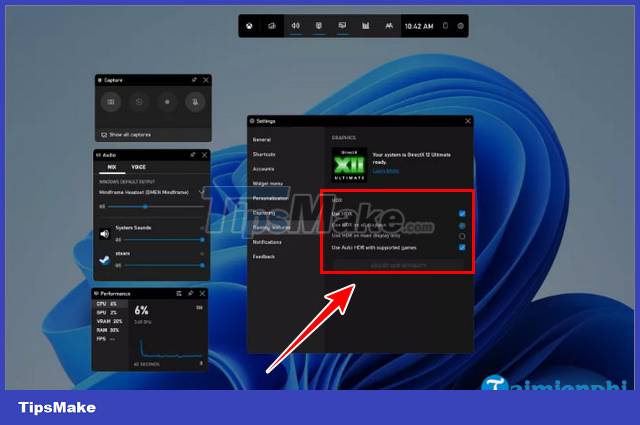
Task: Follow the Learn More link under DirectX
Action: (x=386, y=171)
